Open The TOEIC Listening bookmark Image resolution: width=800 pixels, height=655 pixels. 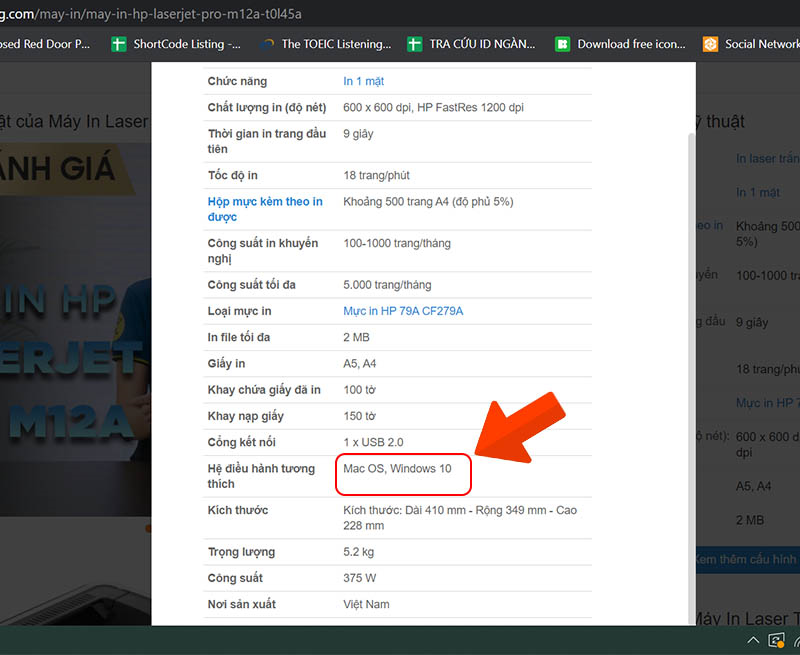[326, 44]
